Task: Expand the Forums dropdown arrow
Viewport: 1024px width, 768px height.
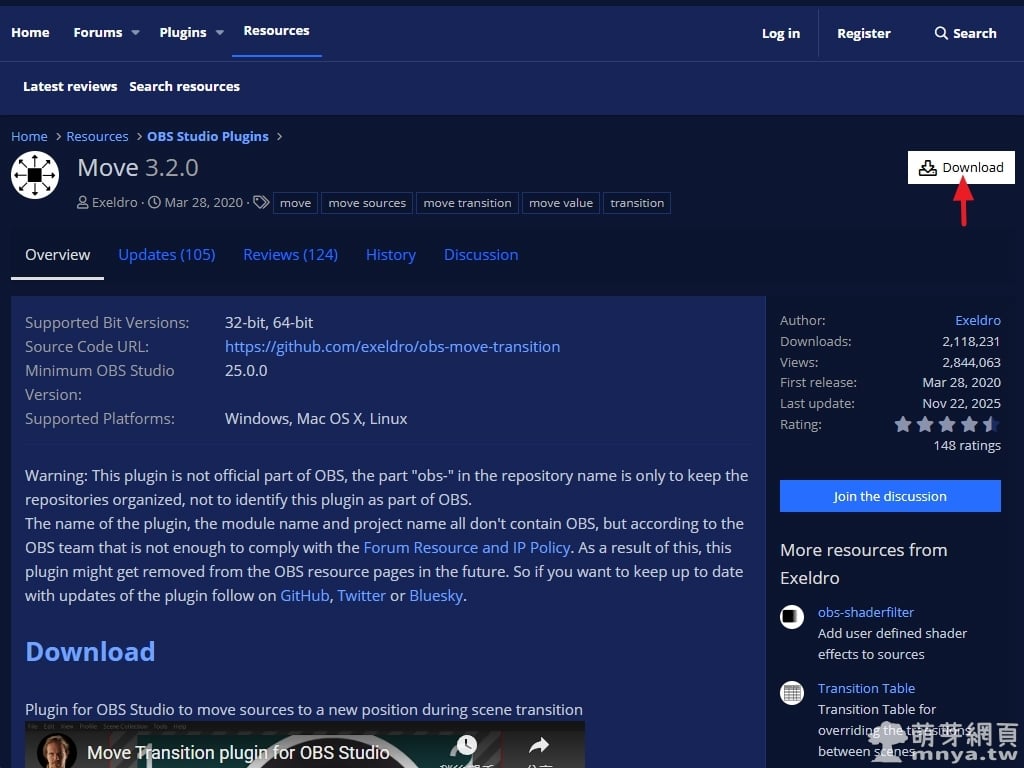Action: 135,33
